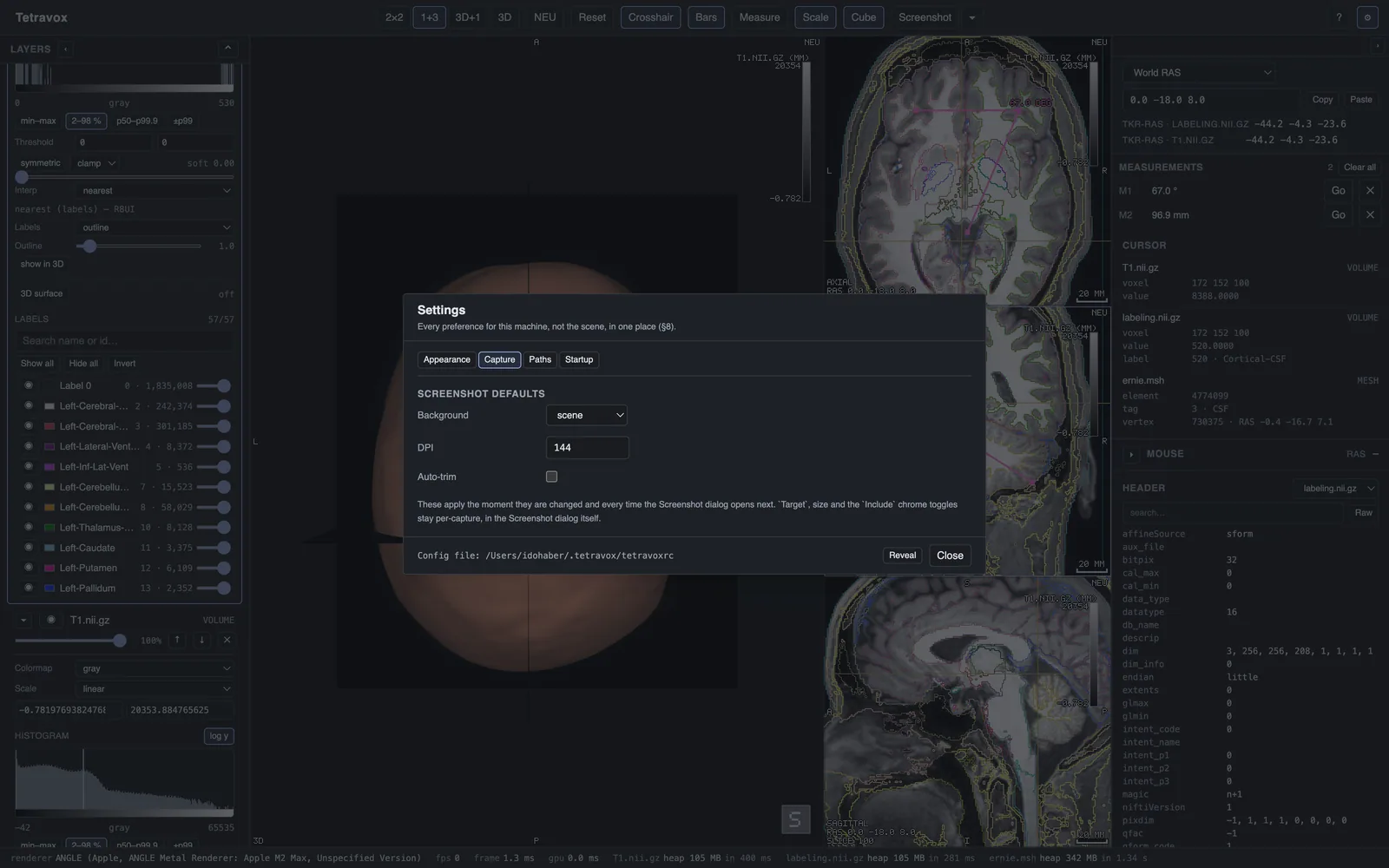The image size is (1389, 868).
Task: Toggle visibility of Left-Caudate label
Action: [x=29, y=548]
